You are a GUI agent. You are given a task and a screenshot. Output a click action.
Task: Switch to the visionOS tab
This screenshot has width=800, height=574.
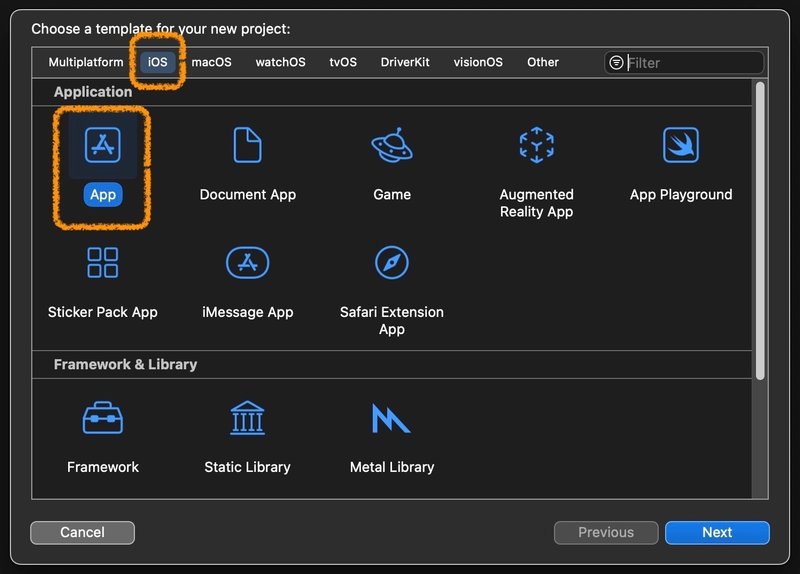(478, 62)
